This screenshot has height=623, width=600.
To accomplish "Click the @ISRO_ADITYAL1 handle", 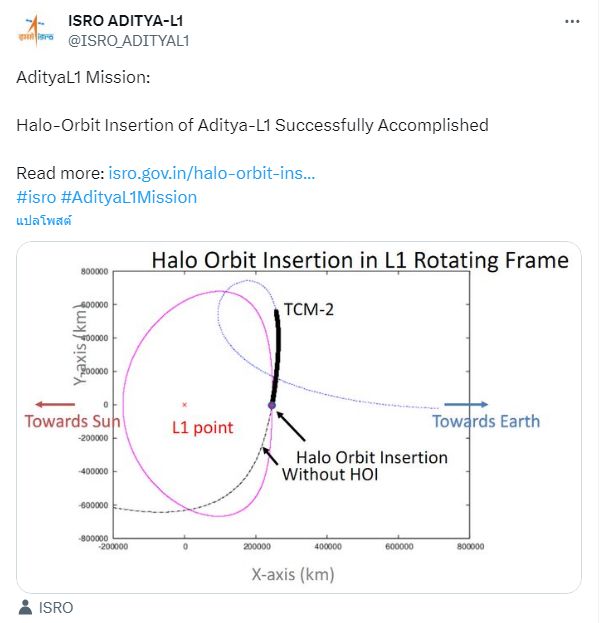I will click(128, 40).
